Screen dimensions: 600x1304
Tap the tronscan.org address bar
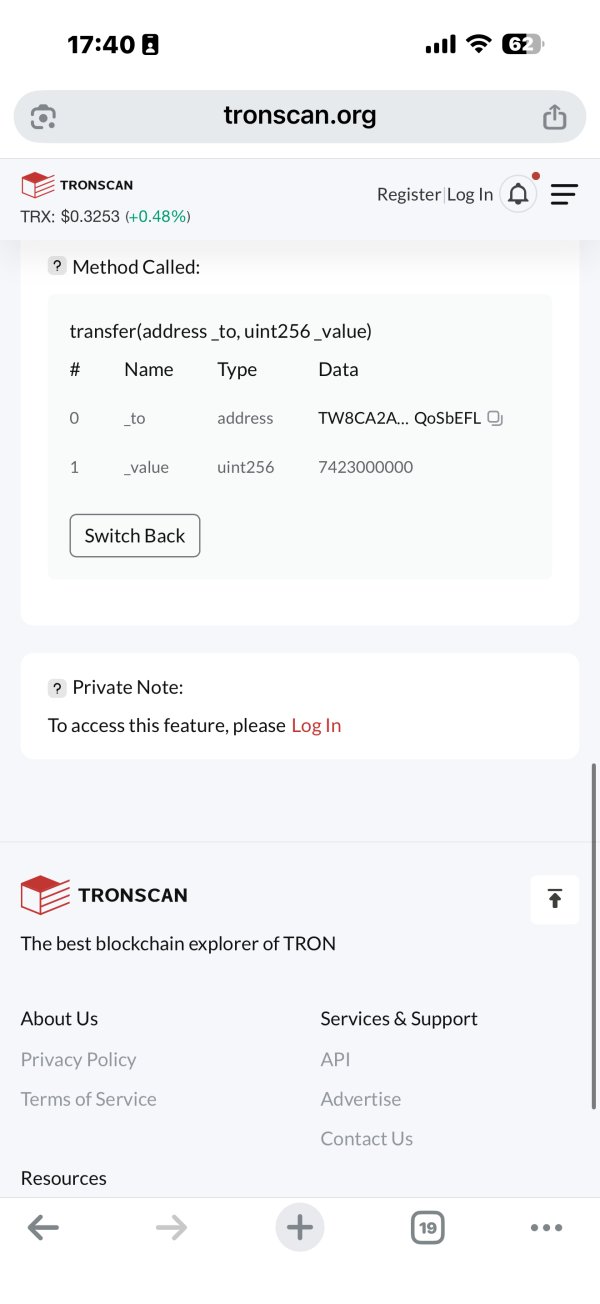point(300,117)
